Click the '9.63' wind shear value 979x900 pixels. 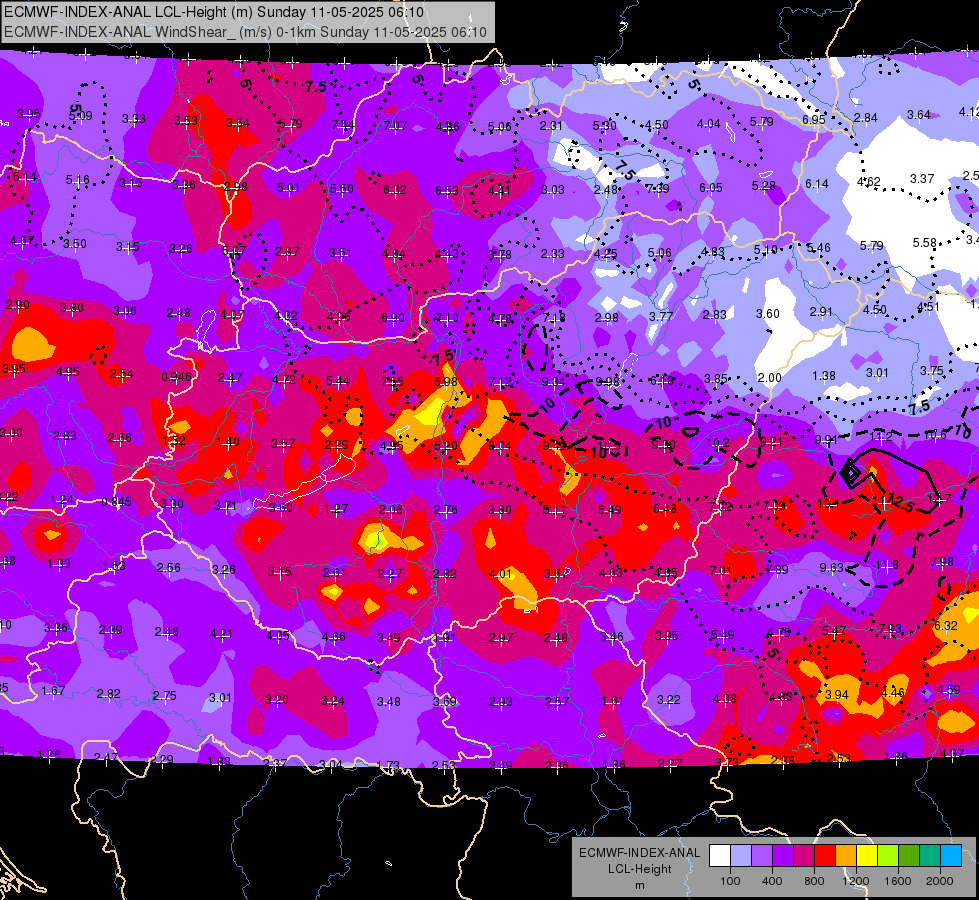point(831,568)
